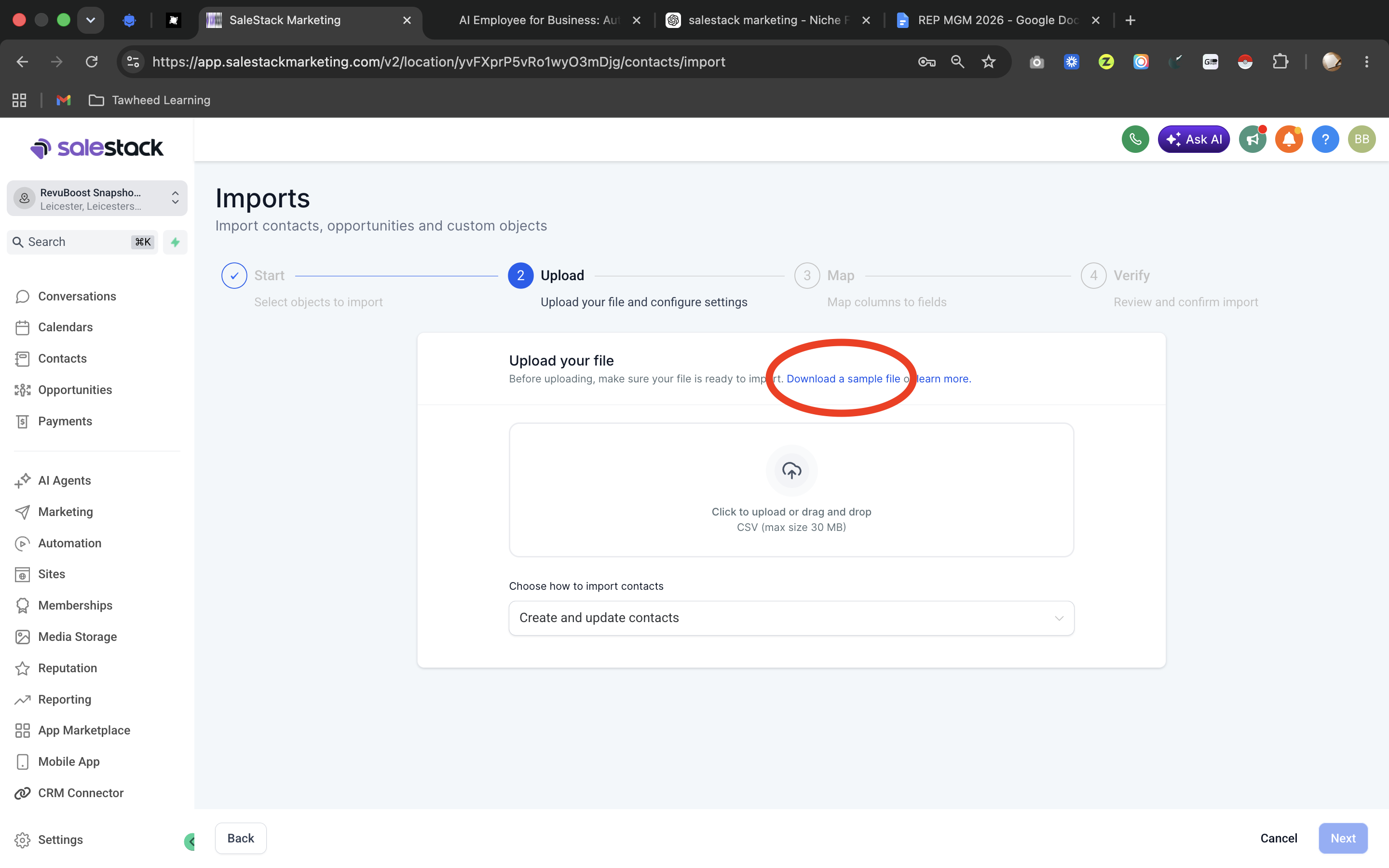
Task: Open Gmail bookmark
Action: tap(64, 100)
